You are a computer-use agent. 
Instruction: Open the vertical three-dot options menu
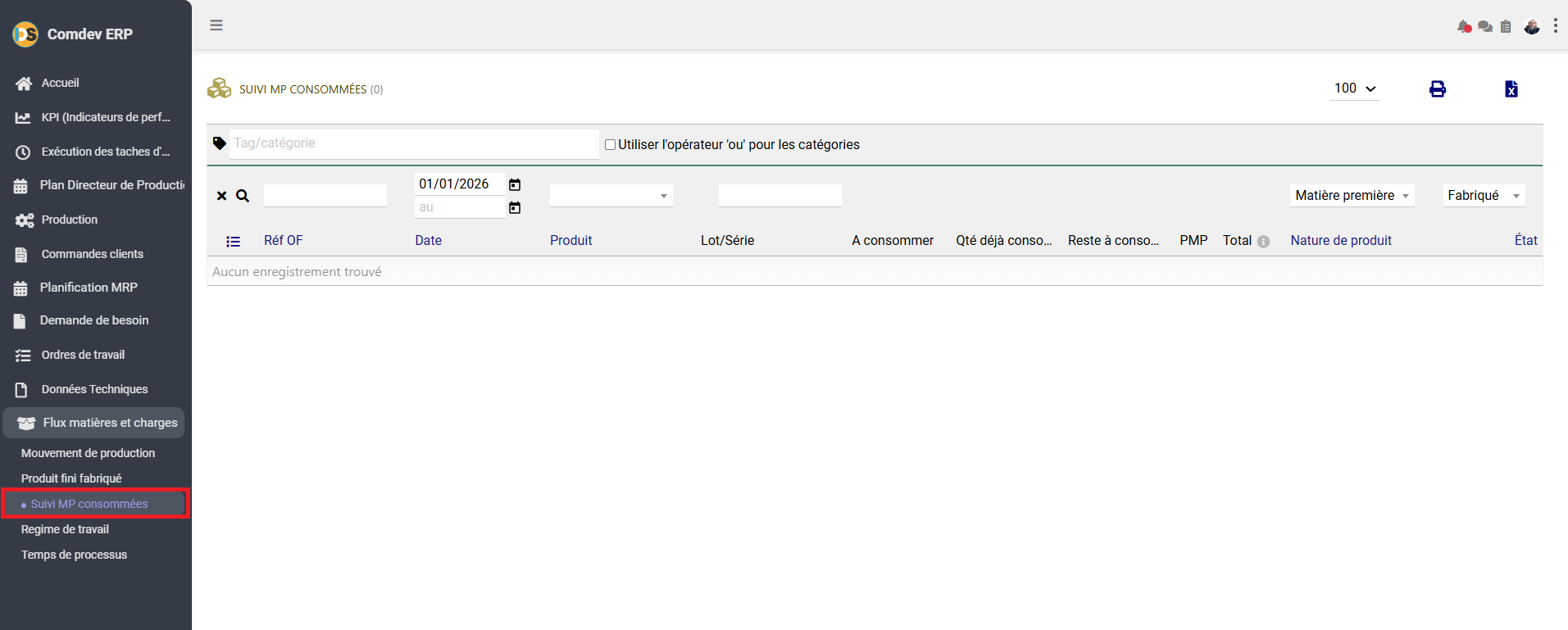(1556, 26)
